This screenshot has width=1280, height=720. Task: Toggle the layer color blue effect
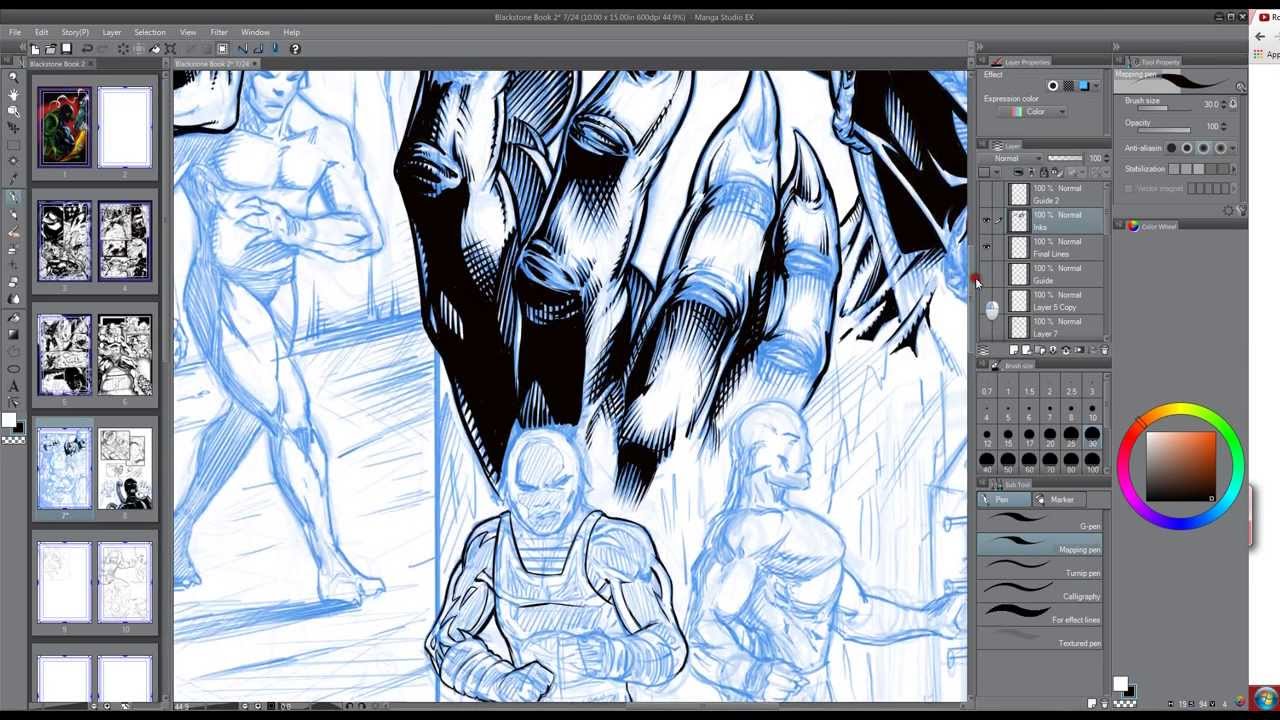[x=1084, y=86]
